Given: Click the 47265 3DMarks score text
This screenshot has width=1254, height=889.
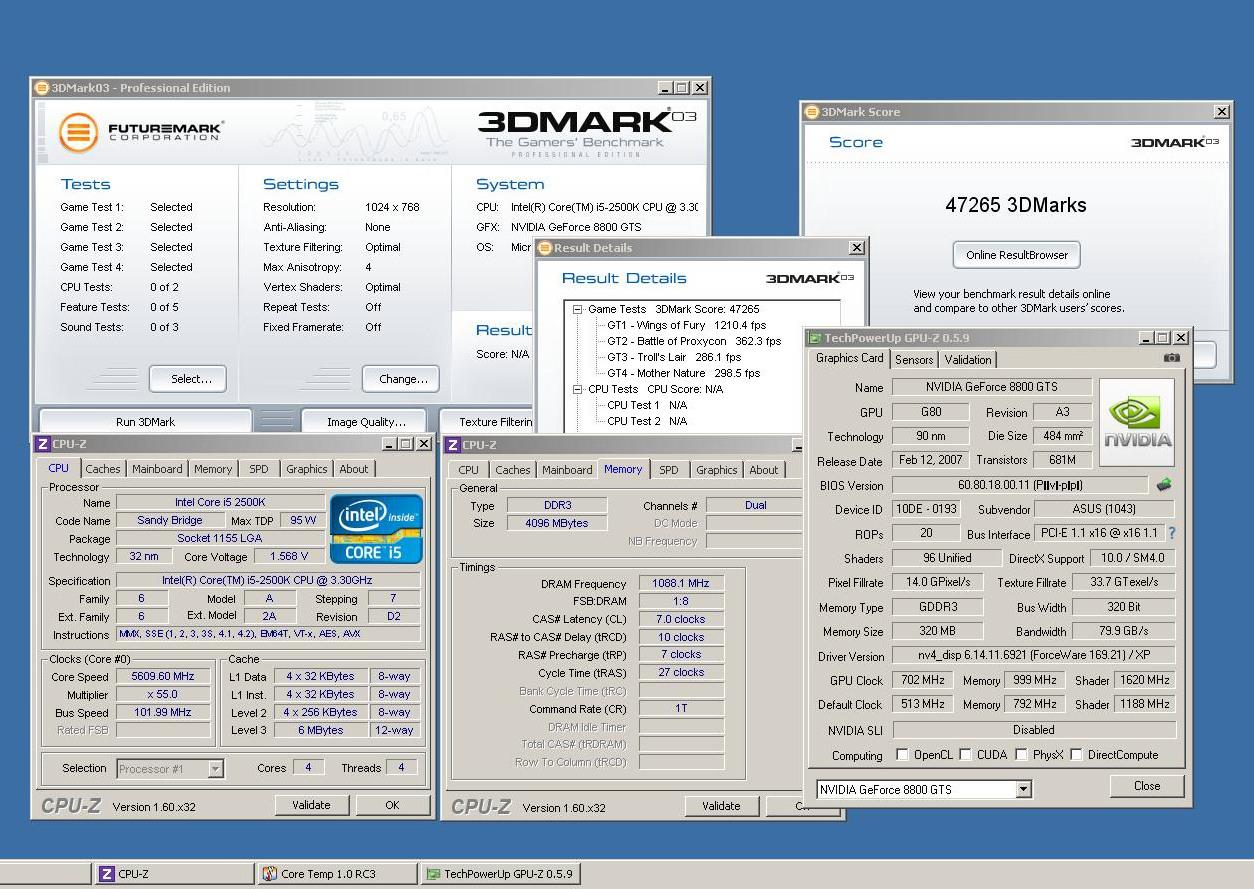Looking at the screenshot, I should point(1016,205).
